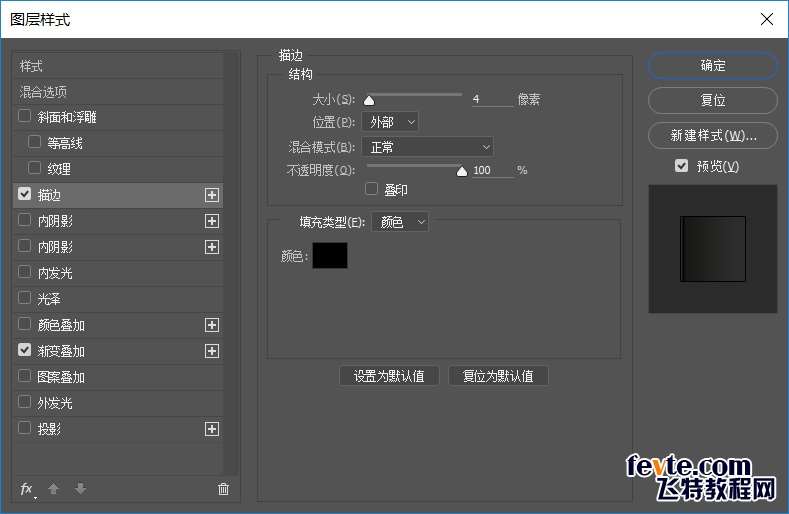789x514 pixels.
Task: Select the 样式 entry in left list
Action: [x=118, y=65]
